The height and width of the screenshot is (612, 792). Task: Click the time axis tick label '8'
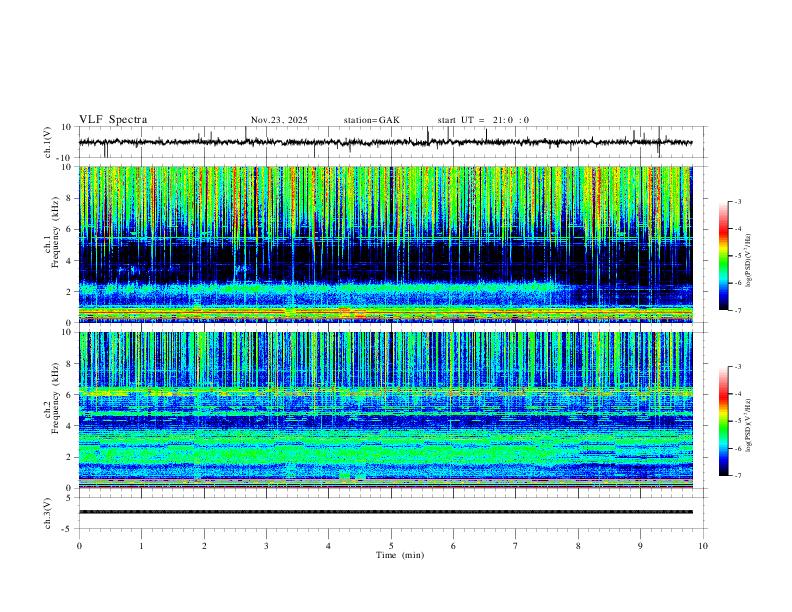tap(578, 546)
